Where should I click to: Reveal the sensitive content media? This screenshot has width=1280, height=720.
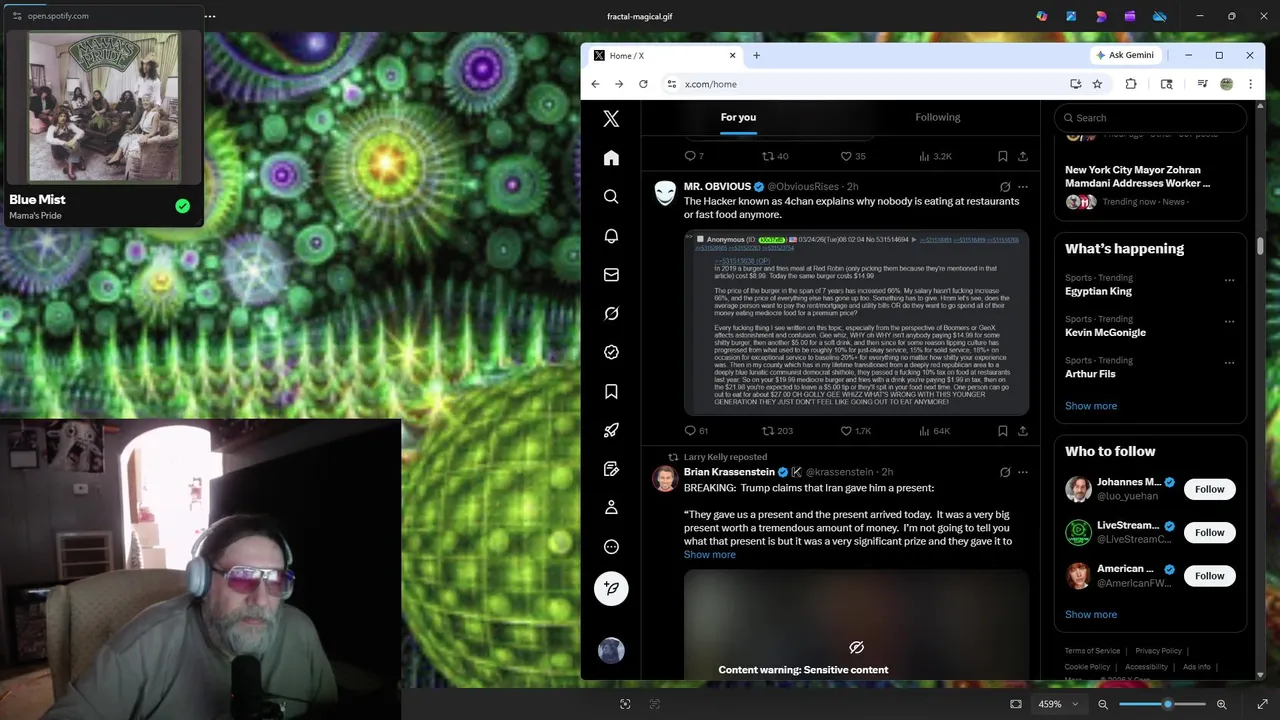pyautogui.click(x=856, y=648)
